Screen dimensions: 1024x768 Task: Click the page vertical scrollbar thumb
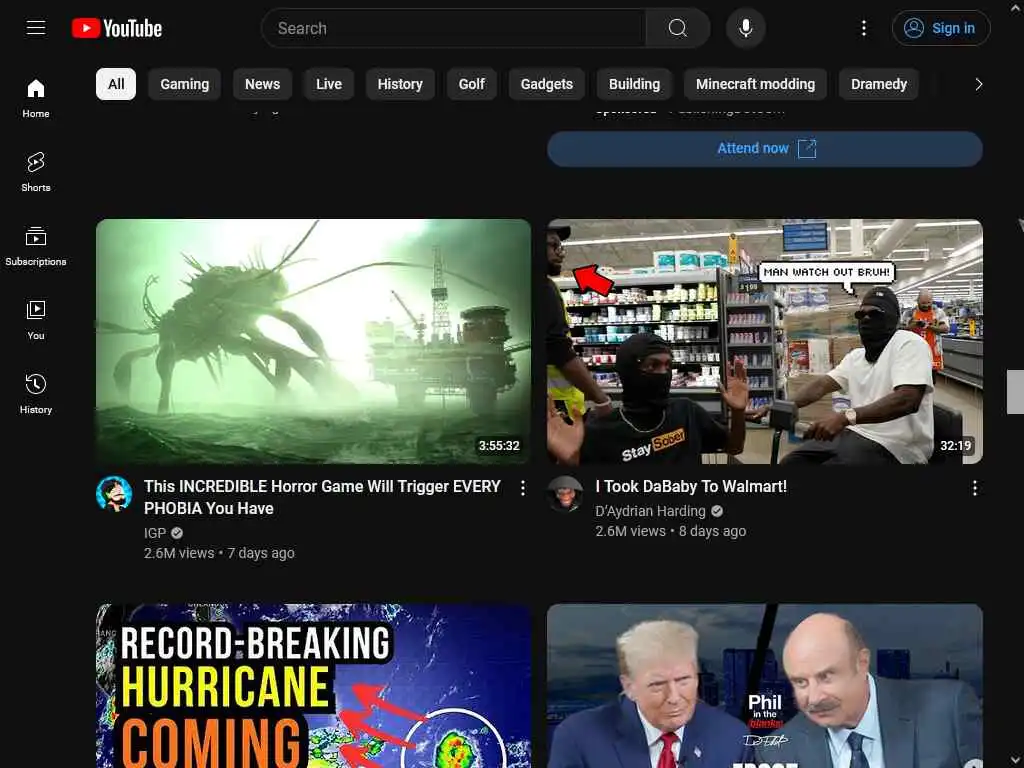[1016, 392]
